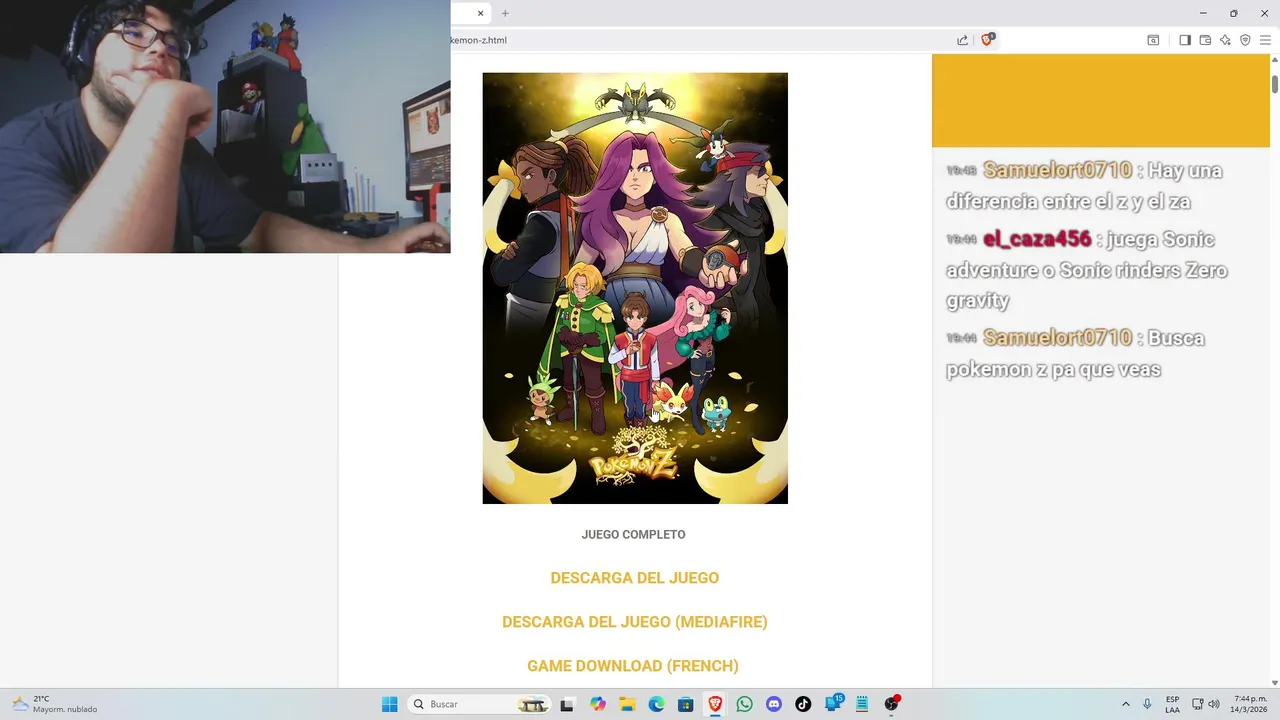Show hidden system tray icons
The height and width of the screenshot is (720, 1280).
click(x=1125, y=704)
